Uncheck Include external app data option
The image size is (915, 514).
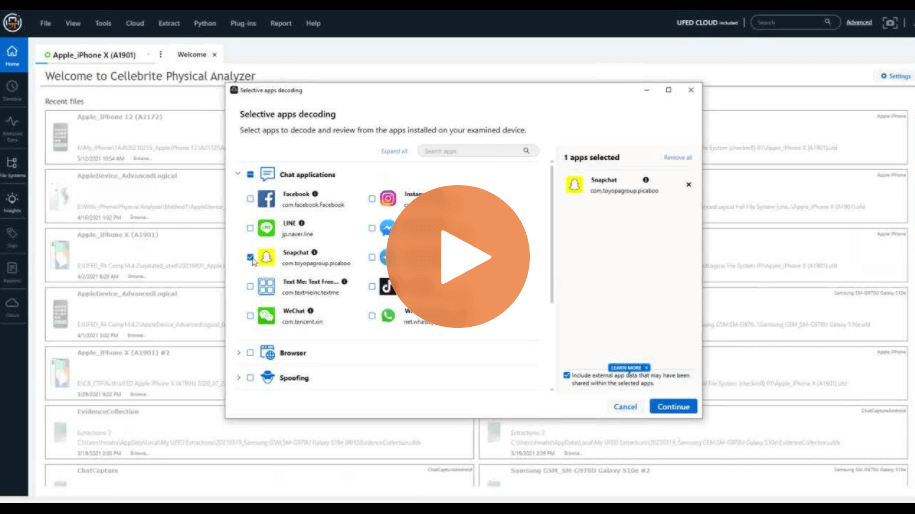click(567, 375)
